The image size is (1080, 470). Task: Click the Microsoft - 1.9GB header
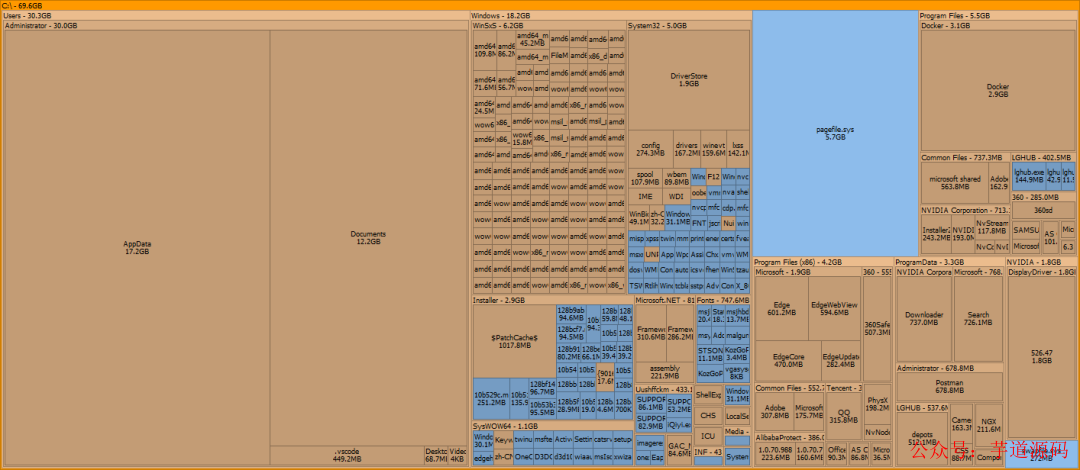point(807,272)
